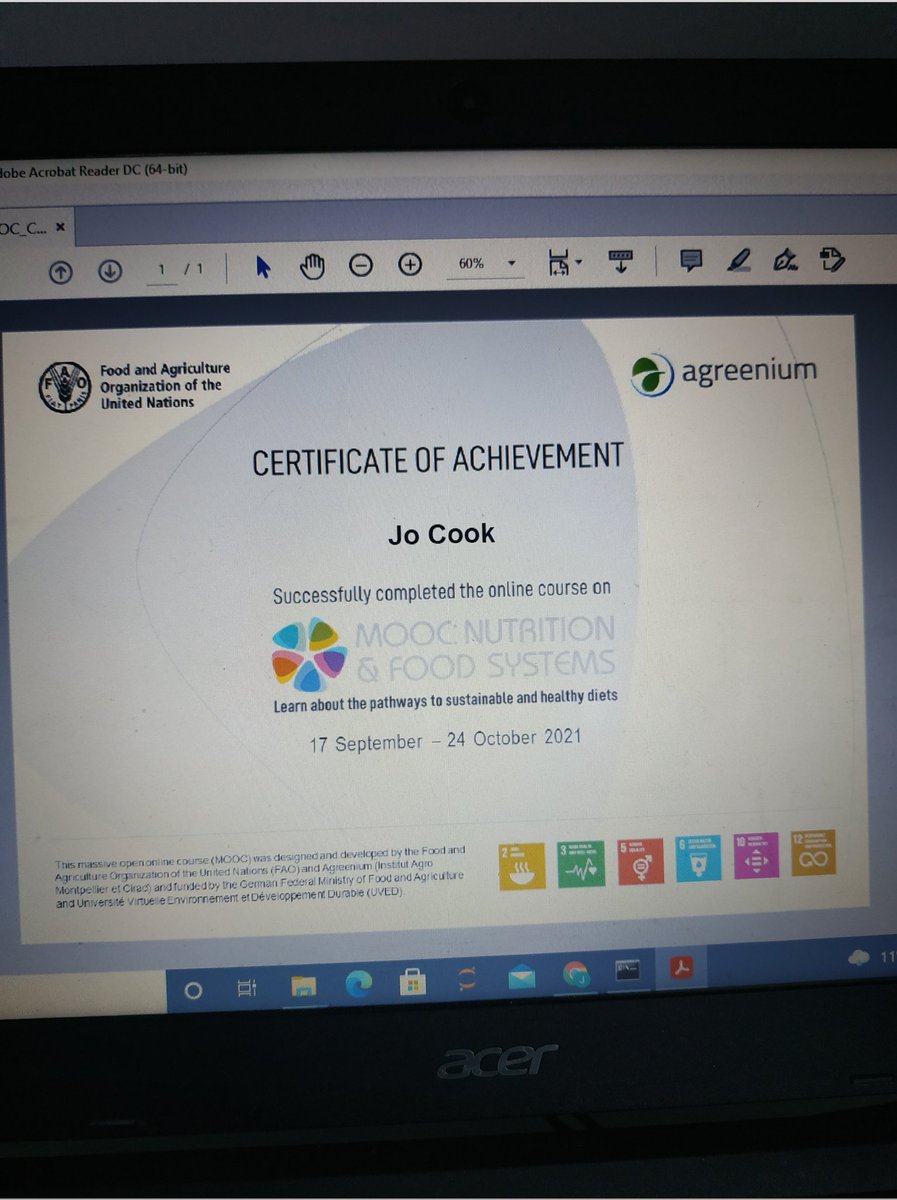Click the CERTIFICATE OF ACHIEVEMENT heading
897x1200 pixels.
point(438,460)
